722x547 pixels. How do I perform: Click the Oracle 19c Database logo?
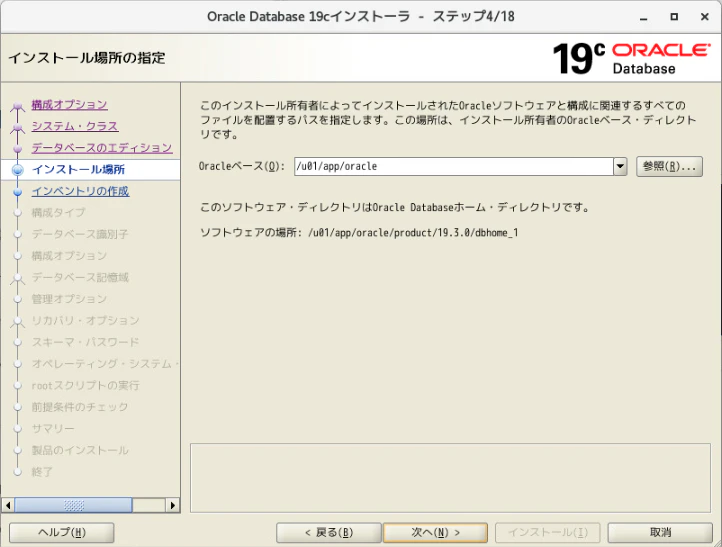[x=631, y=58]
